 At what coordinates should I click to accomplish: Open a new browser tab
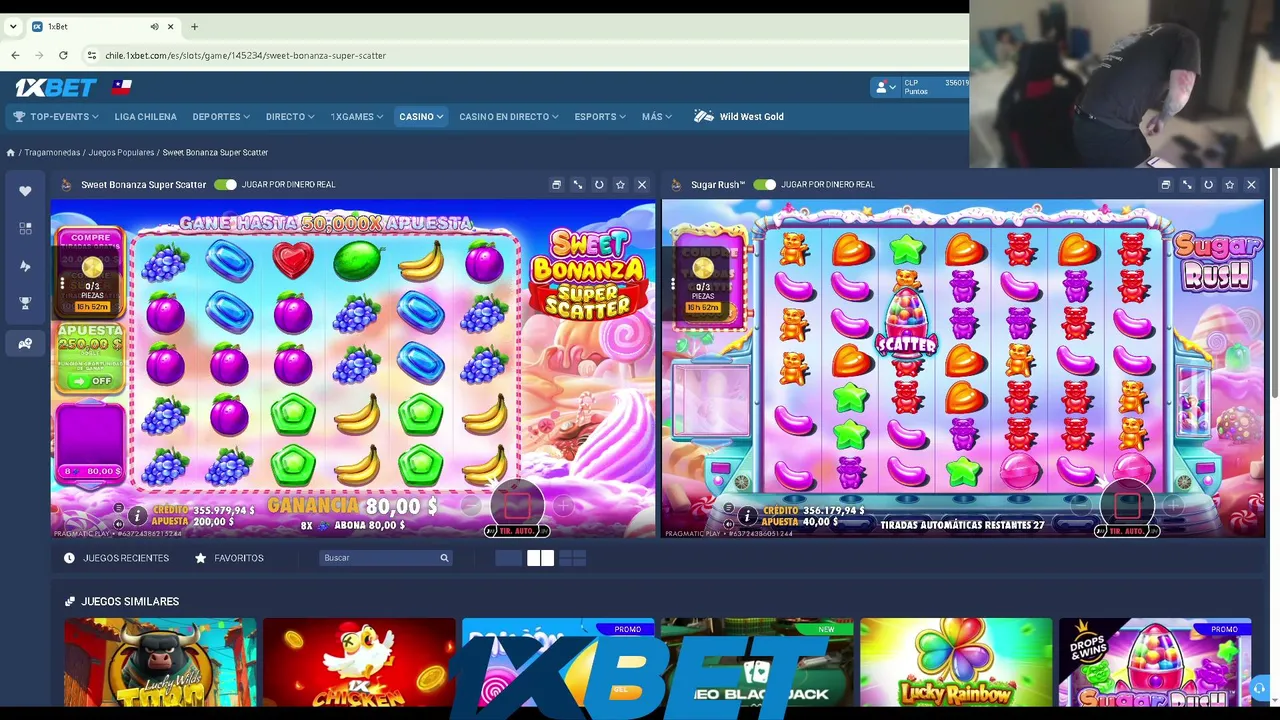194,27
